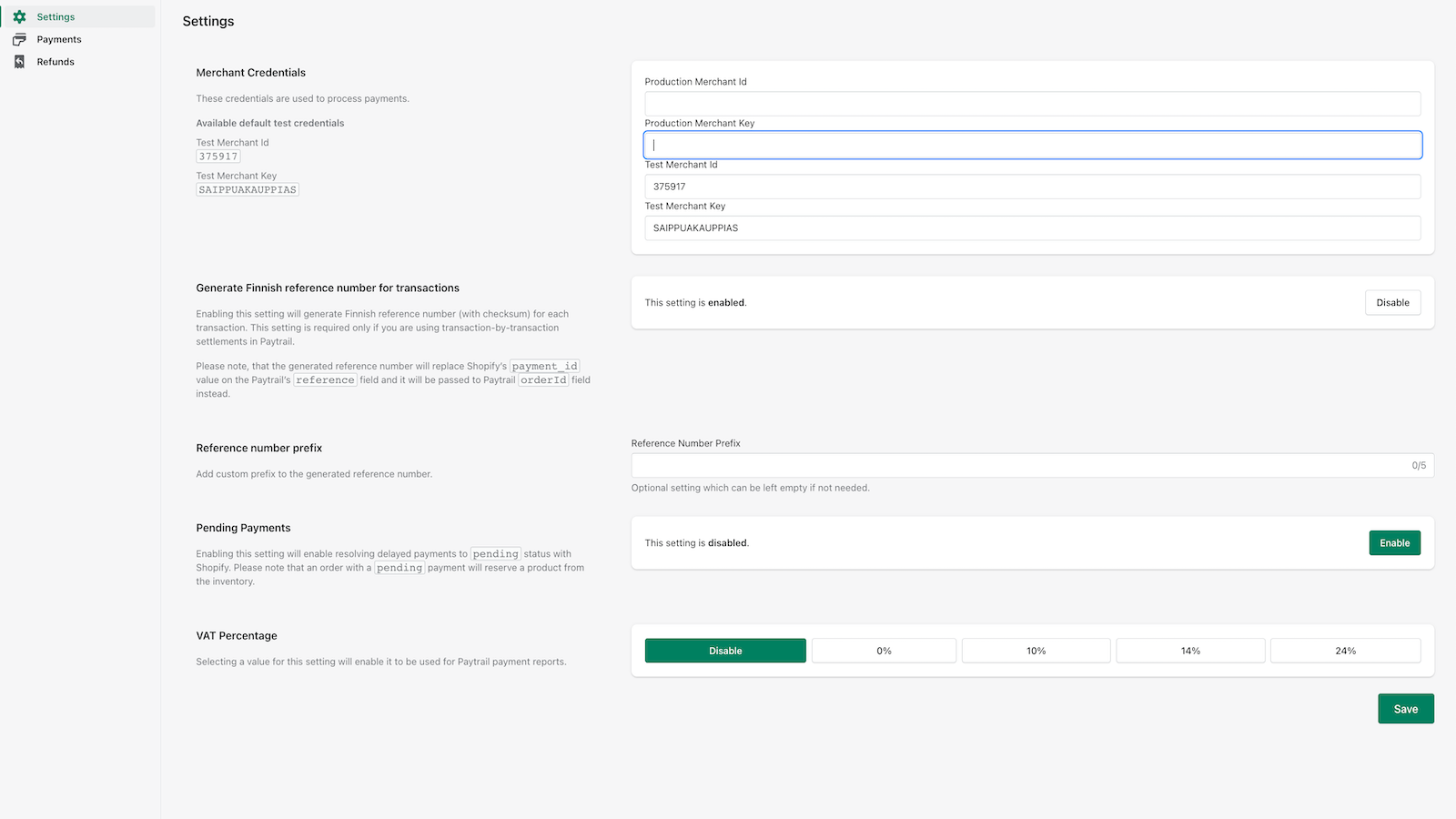1456x819 pixels.
Task: Enable the Pending Payments setting
Action: coord(1394,542)
